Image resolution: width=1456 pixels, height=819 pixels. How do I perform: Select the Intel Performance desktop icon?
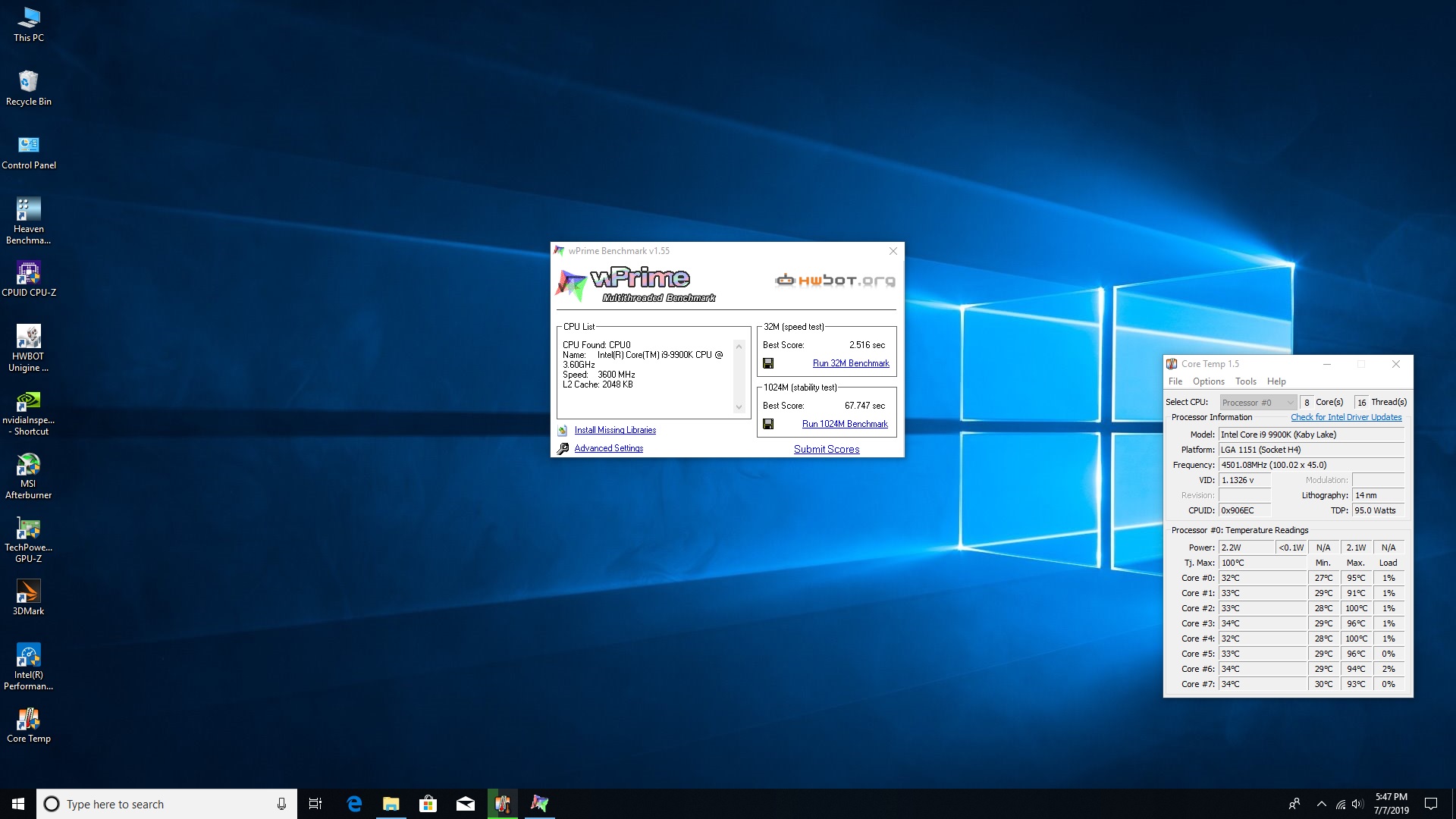coord(29,667)
